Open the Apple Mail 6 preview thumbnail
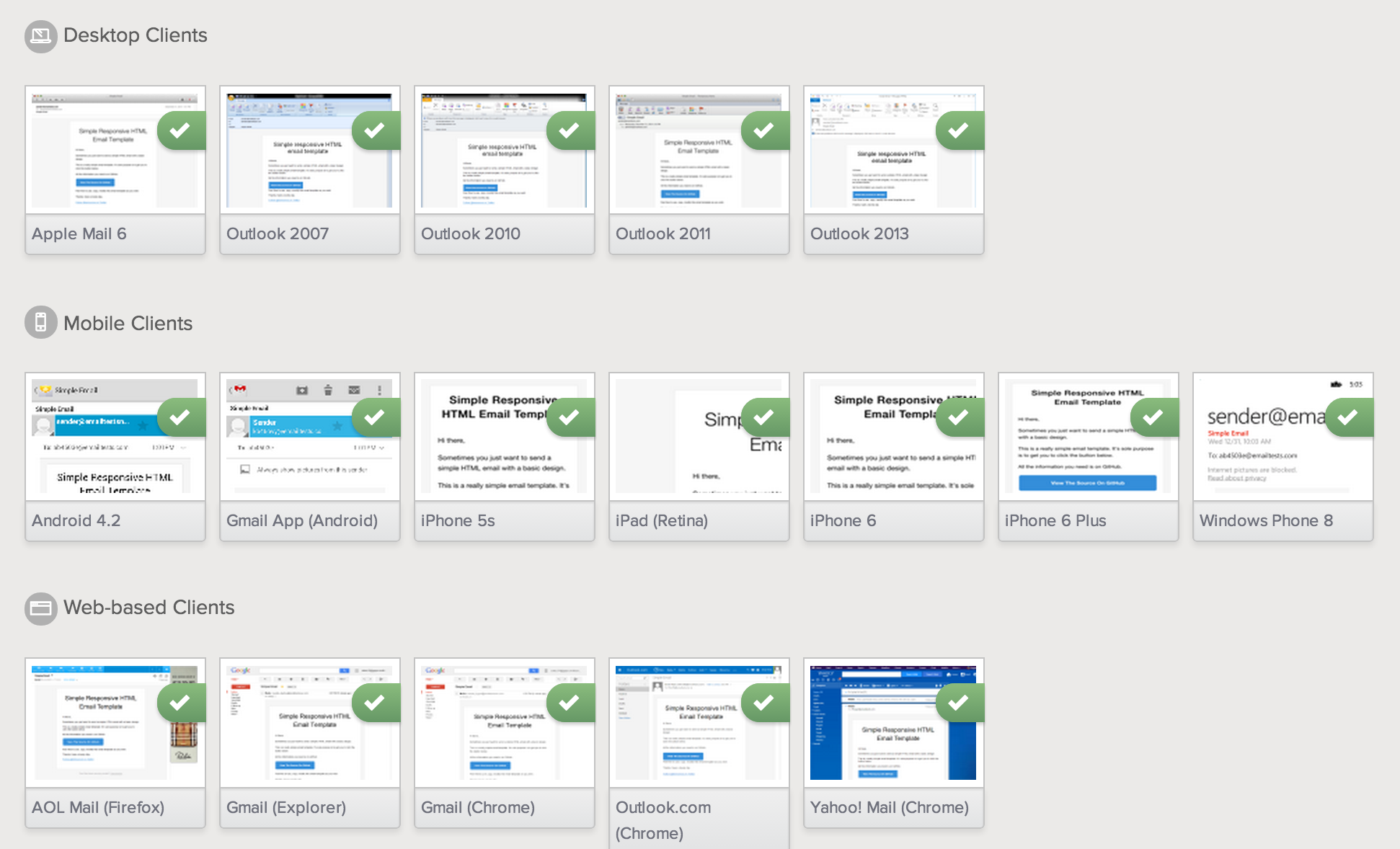 [x=115, y=151]
